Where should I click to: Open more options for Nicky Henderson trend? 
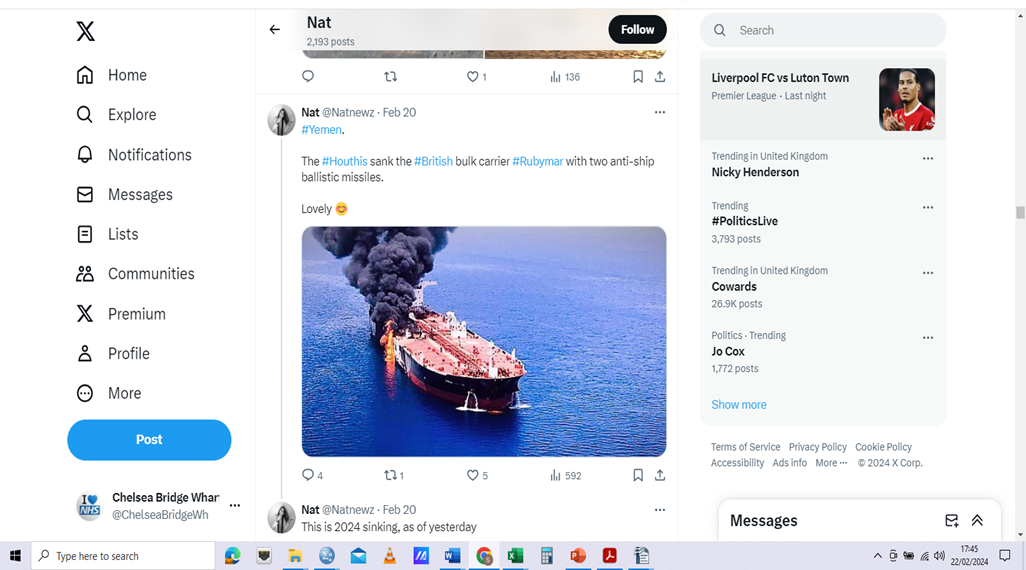coord(927,158)
